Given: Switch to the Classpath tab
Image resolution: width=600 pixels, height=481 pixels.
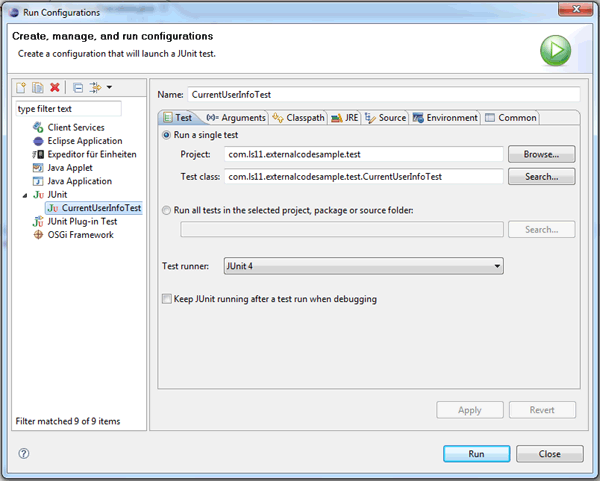Looking at the screenshot, I should 298,118.
